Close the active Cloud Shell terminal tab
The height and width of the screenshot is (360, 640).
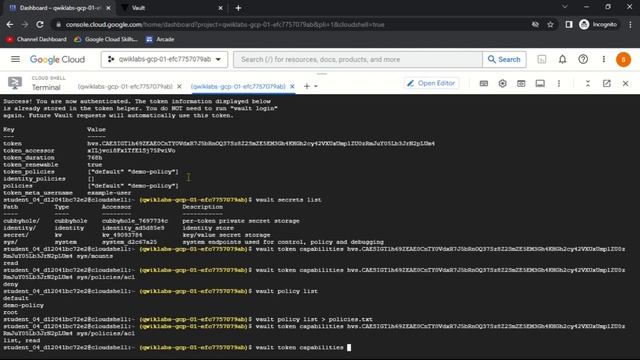292,87
